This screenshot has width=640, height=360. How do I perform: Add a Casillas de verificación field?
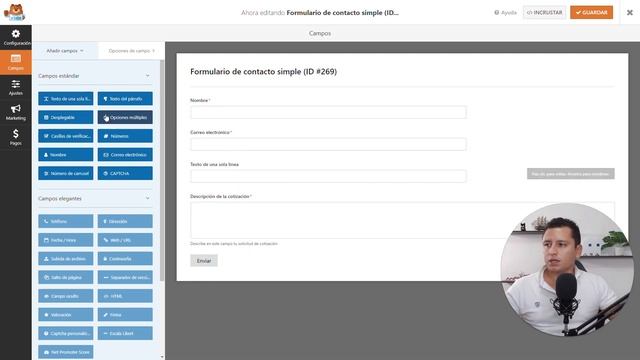66,136
